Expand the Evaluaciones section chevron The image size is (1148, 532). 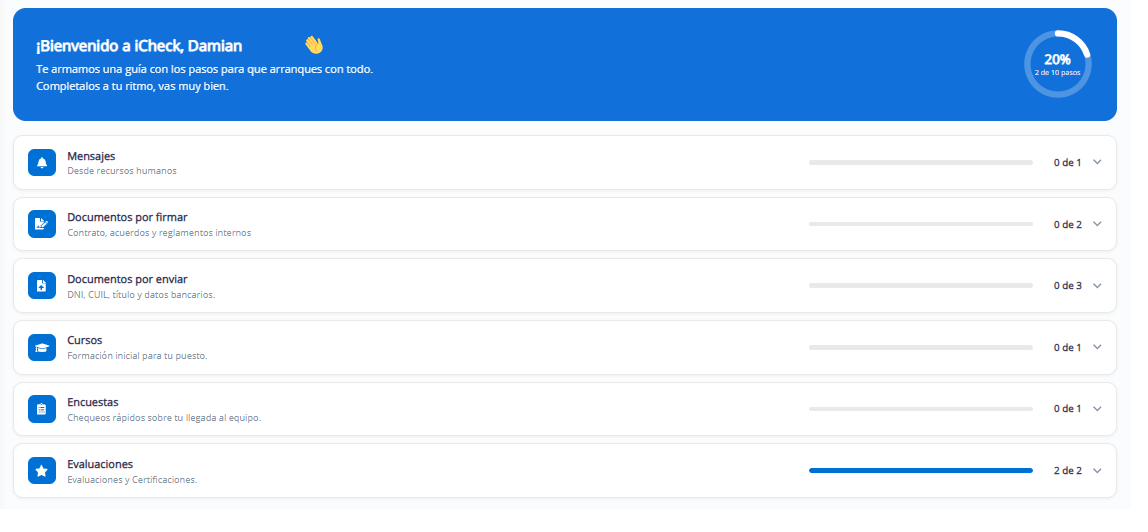click(1097, 471)
